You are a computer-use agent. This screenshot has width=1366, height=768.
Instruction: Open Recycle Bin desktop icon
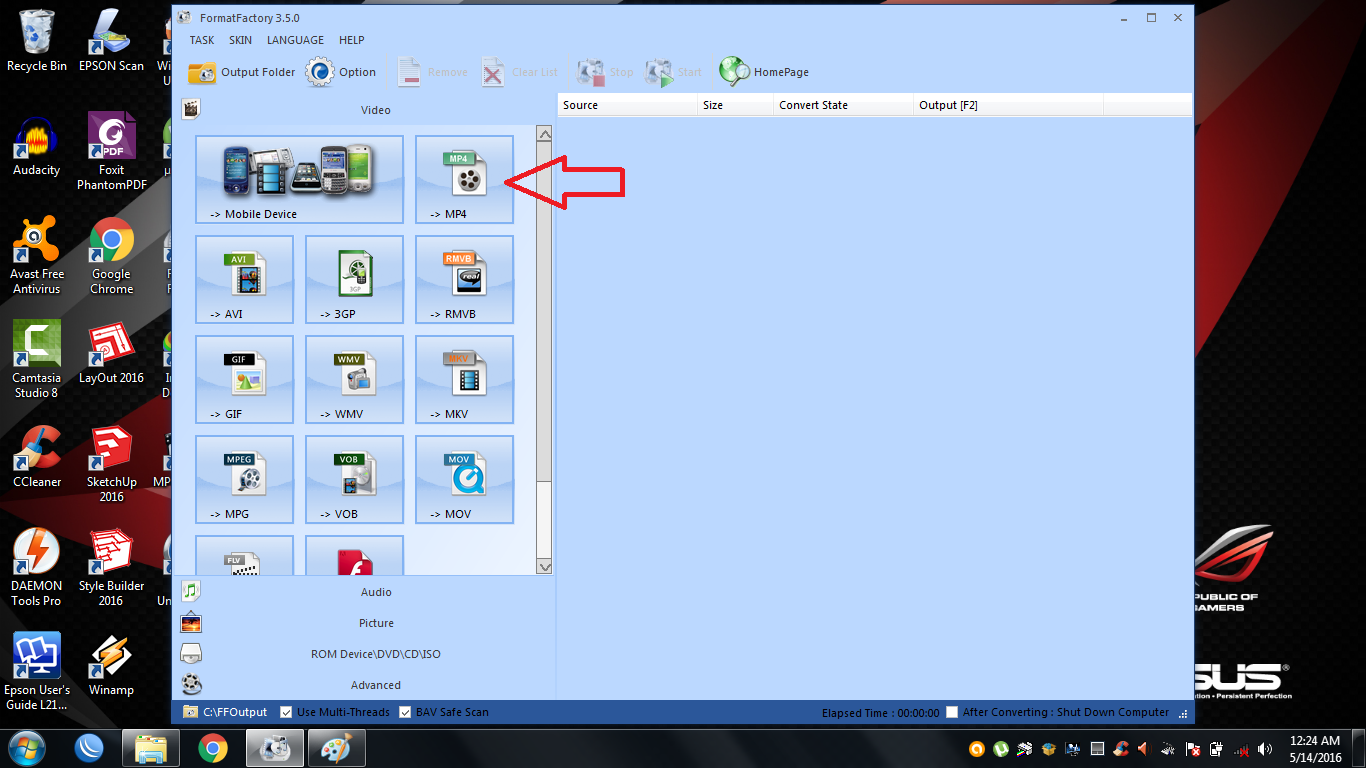[x=37, y=41]
